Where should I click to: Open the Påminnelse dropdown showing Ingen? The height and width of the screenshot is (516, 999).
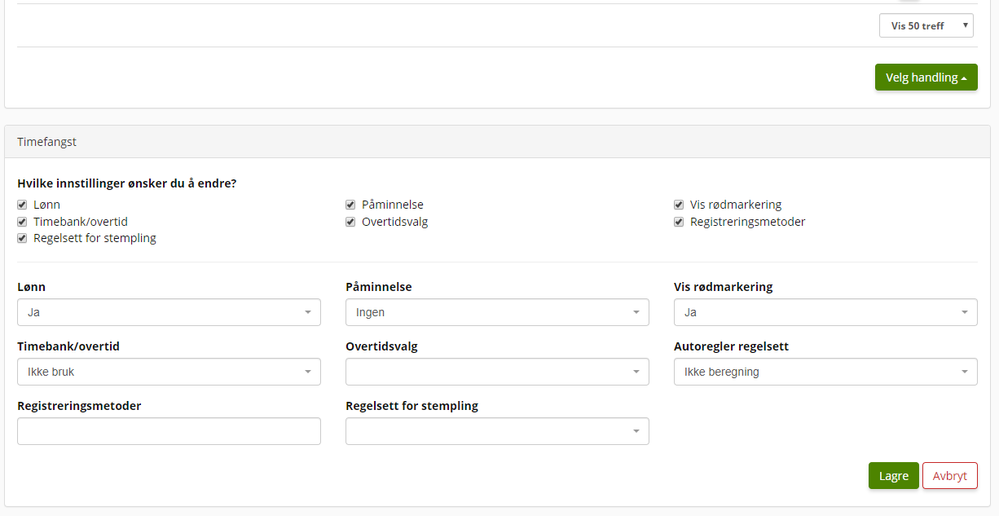point(497,312)
